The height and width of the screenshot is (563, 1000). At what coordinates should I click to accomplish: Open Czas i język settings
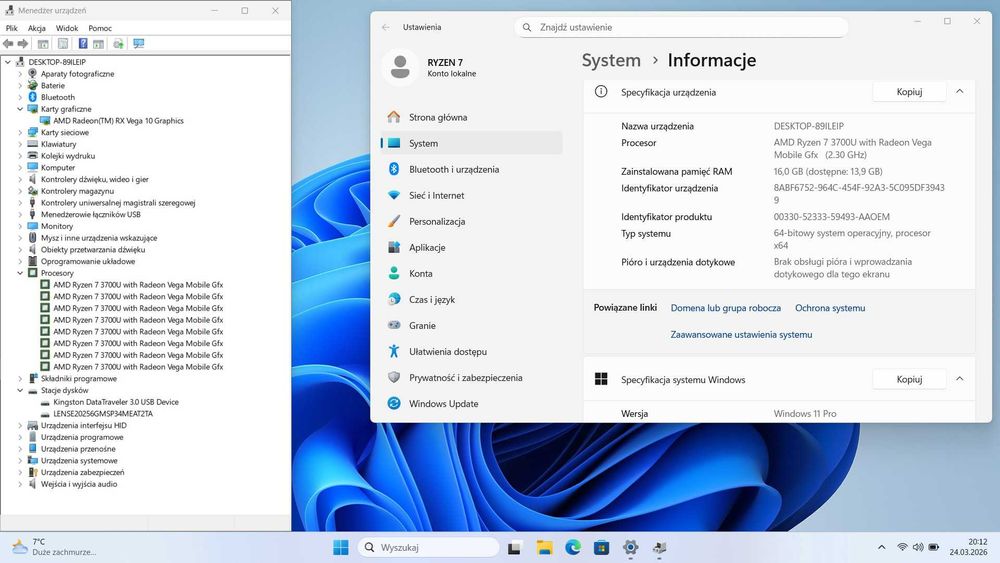click(471, 299)
